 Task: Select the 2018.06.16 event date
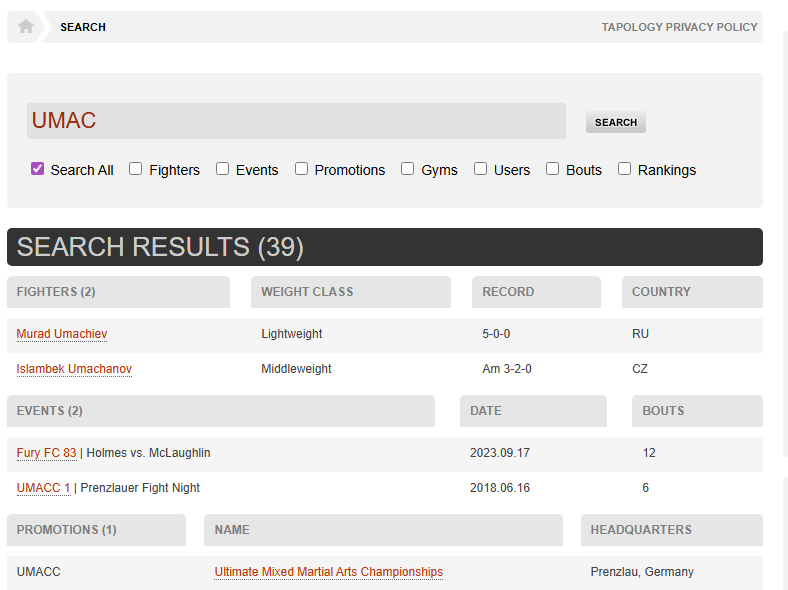click(500, 488)
